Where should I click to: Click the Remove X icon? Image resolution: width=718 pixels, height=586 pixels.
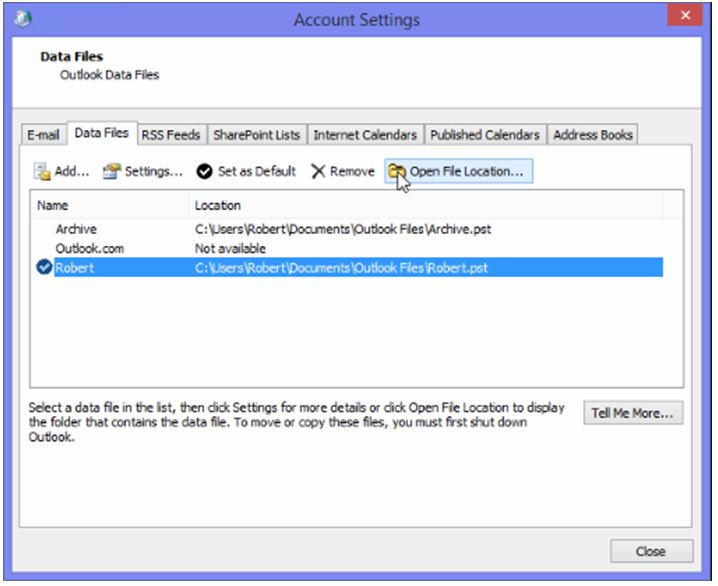(x=318, y=171)
